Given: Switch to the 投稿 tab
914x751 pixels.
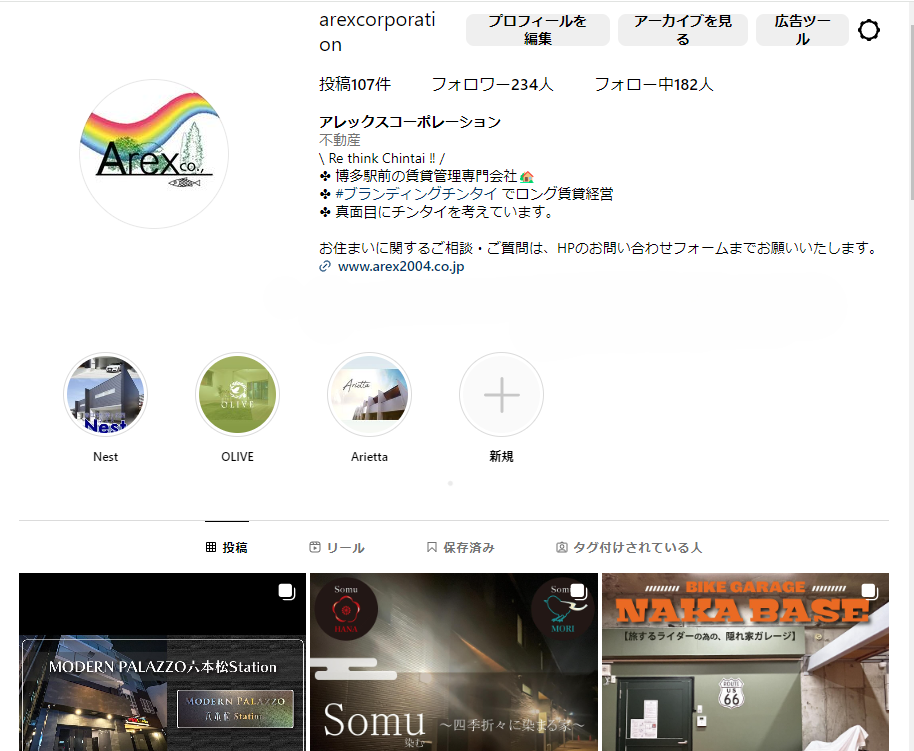Looking at the screenshot, I should tap(227, 547).
